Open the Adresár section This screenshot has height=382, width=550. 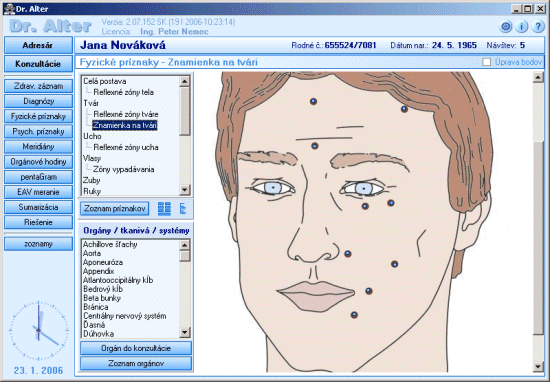(38, 46)
